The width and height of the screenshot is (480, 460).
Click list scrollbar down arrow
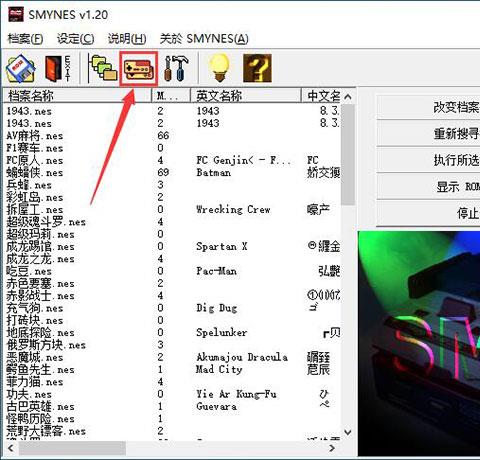(348, 432)
